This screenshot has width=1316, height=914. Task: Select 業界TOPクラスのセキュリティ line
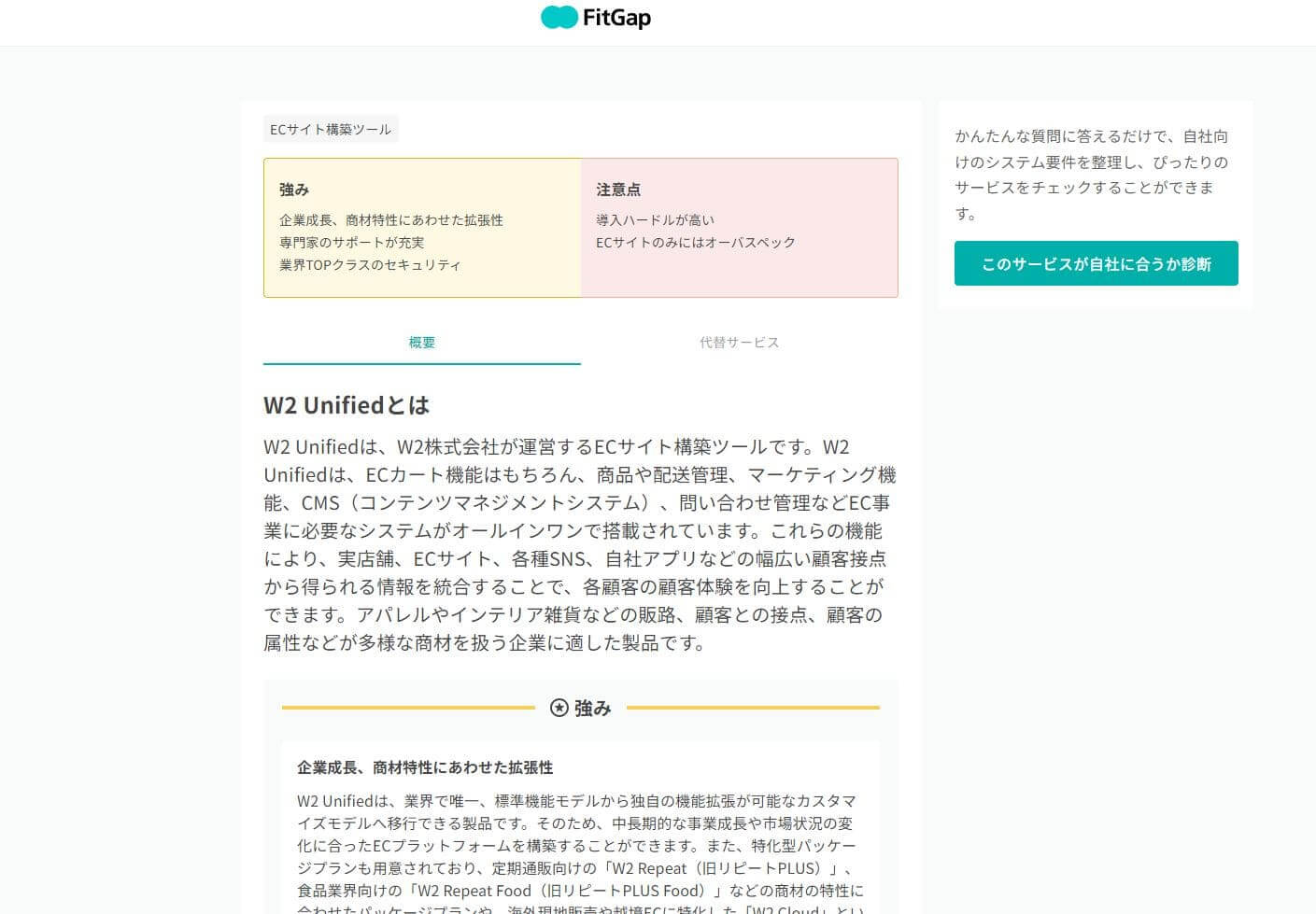pos(370,265)
